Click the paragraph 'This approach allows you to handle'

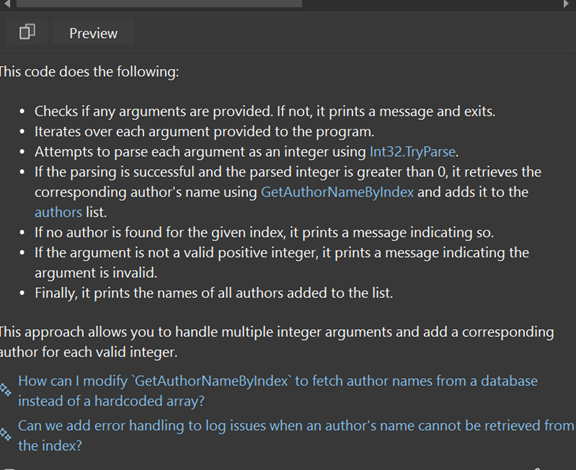277,342
